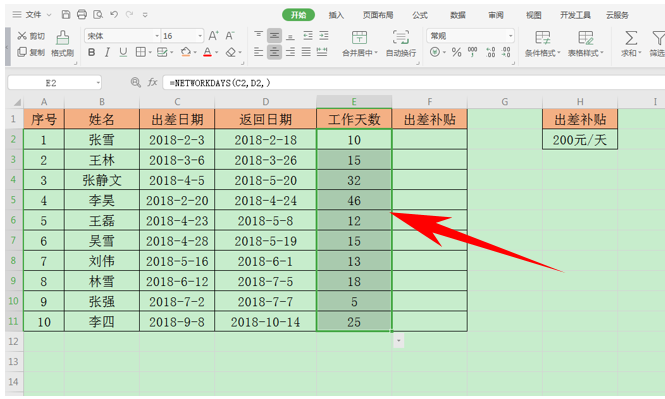665x399 pixels.
Task: Align text to bottom of cell
Action: coord(291,36)
